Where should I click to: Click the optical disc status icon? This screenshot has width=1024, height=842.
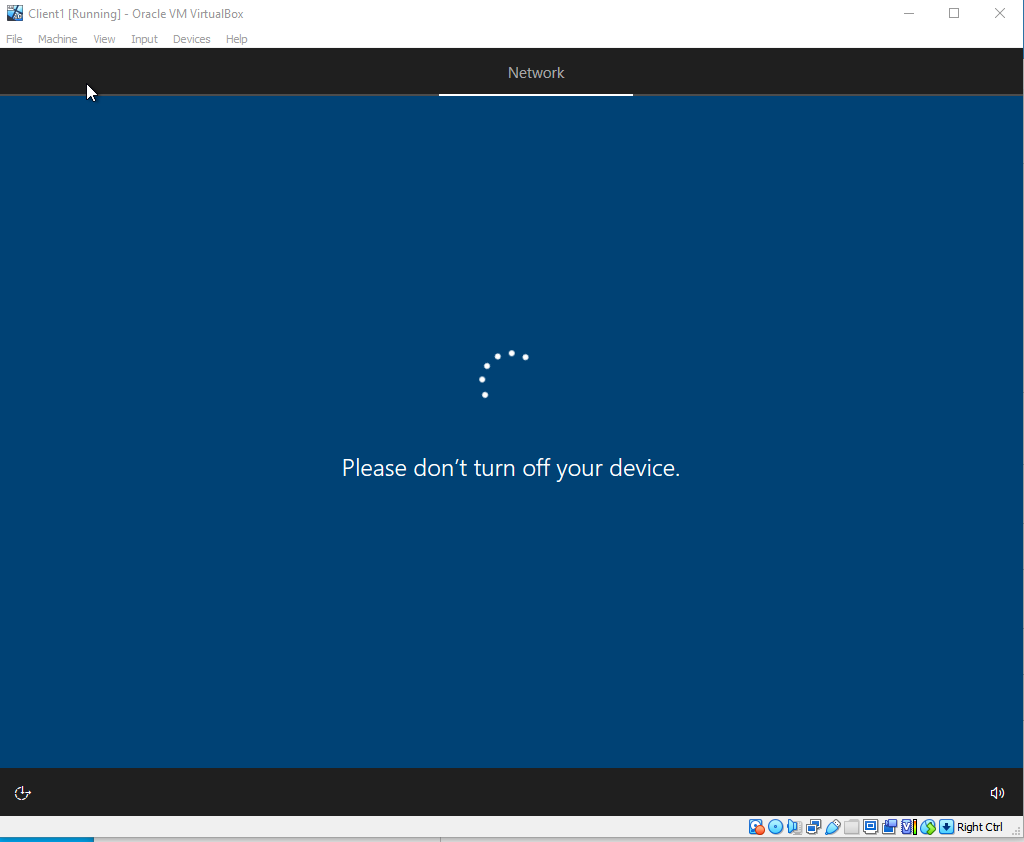(x=775, y=827)
